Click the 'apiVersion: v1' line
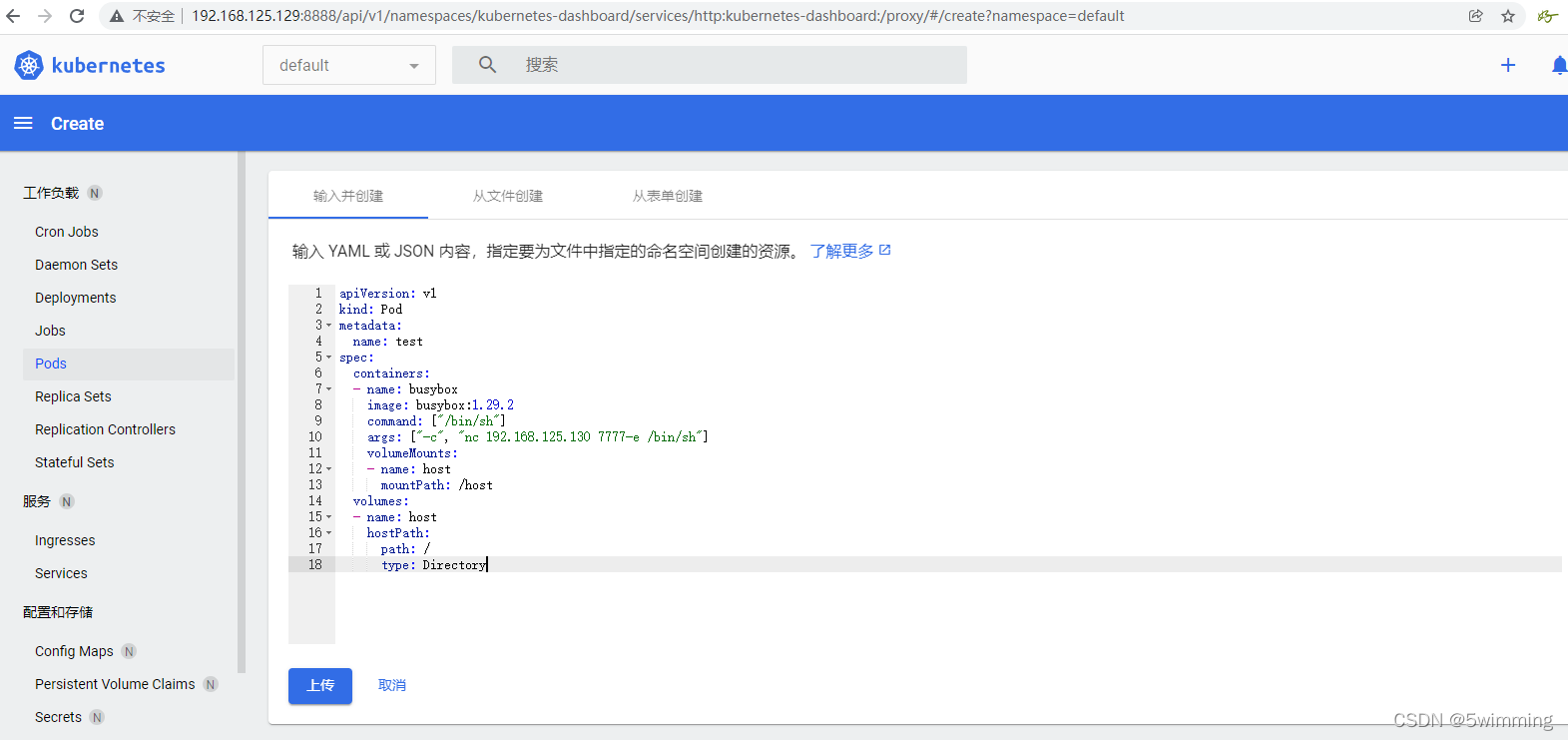 click(x=387, y=294)
